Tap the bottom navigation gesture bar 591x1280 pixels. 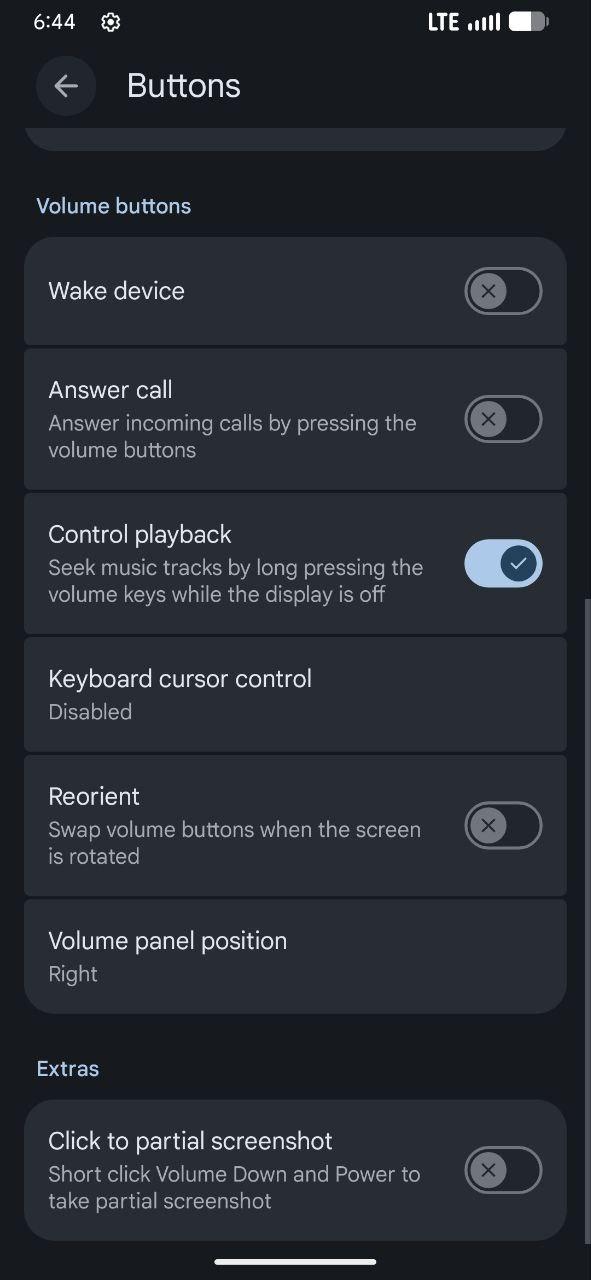[x=295, y=1261]
